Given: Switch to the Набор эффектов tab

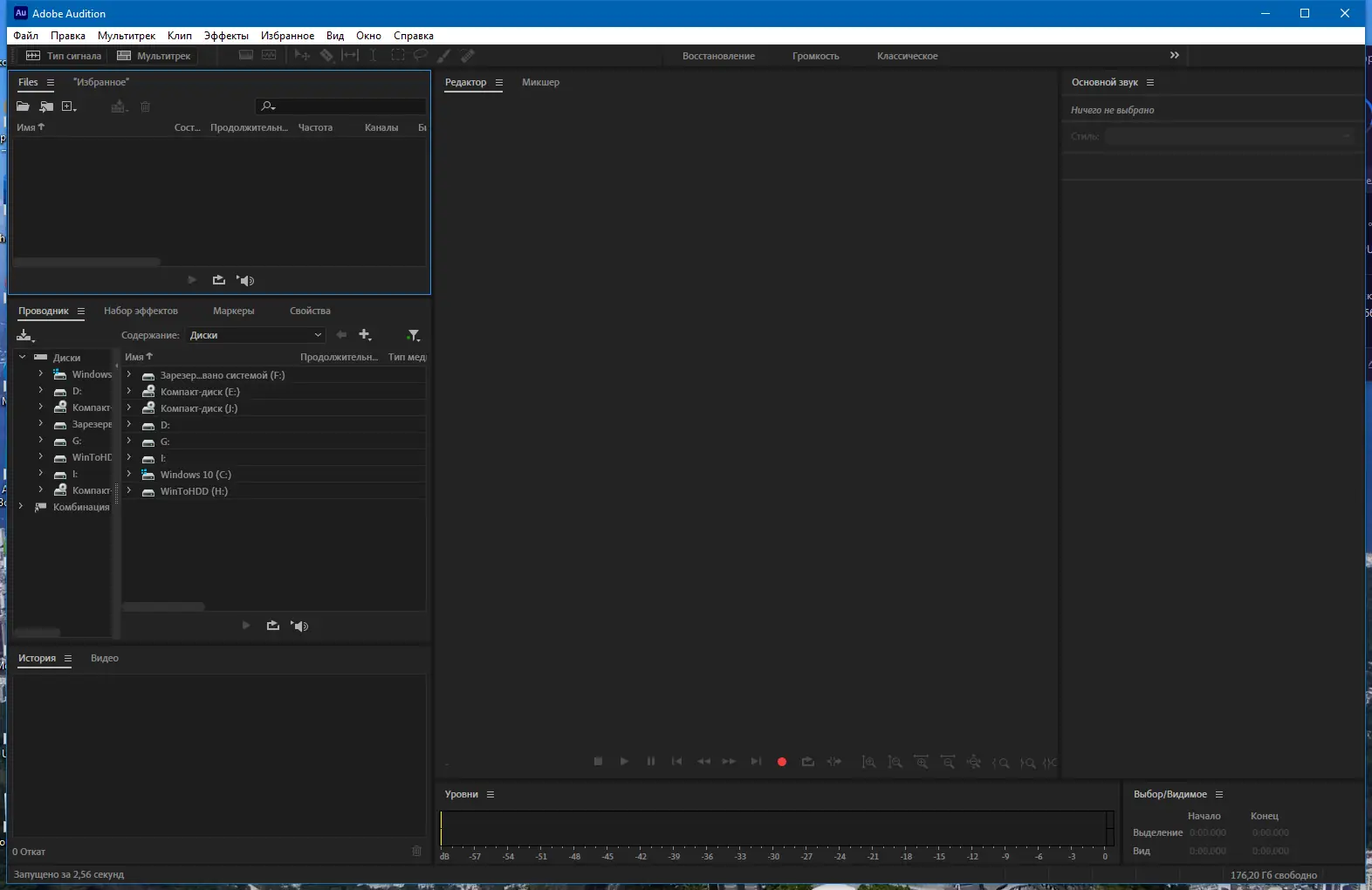Looking at the screenshot, I should [141, 311].
